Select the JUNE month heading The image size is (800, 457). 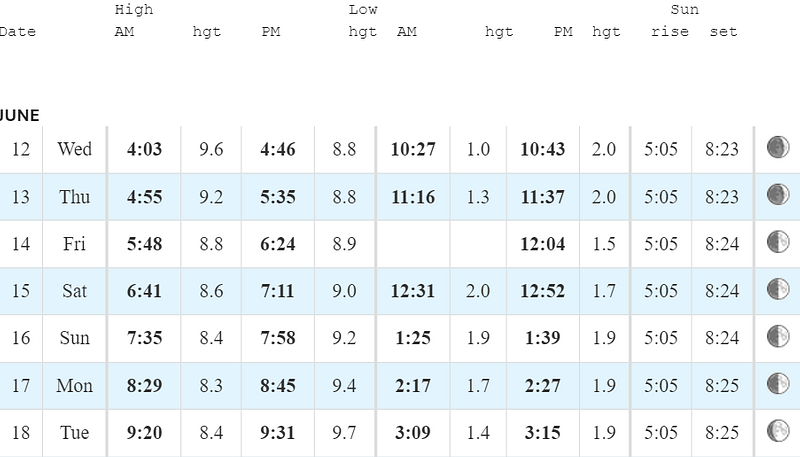click(x=19, y=115)
